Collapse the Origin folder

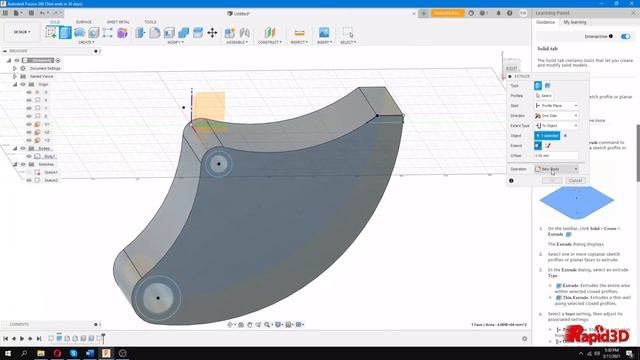coord(15,84)
